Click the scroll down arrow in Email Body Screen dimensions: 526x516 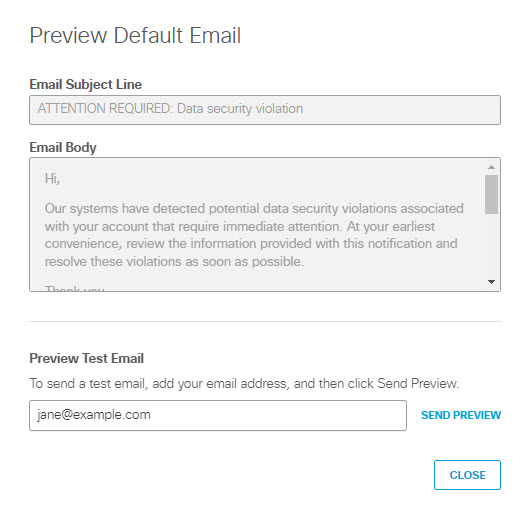491,282
